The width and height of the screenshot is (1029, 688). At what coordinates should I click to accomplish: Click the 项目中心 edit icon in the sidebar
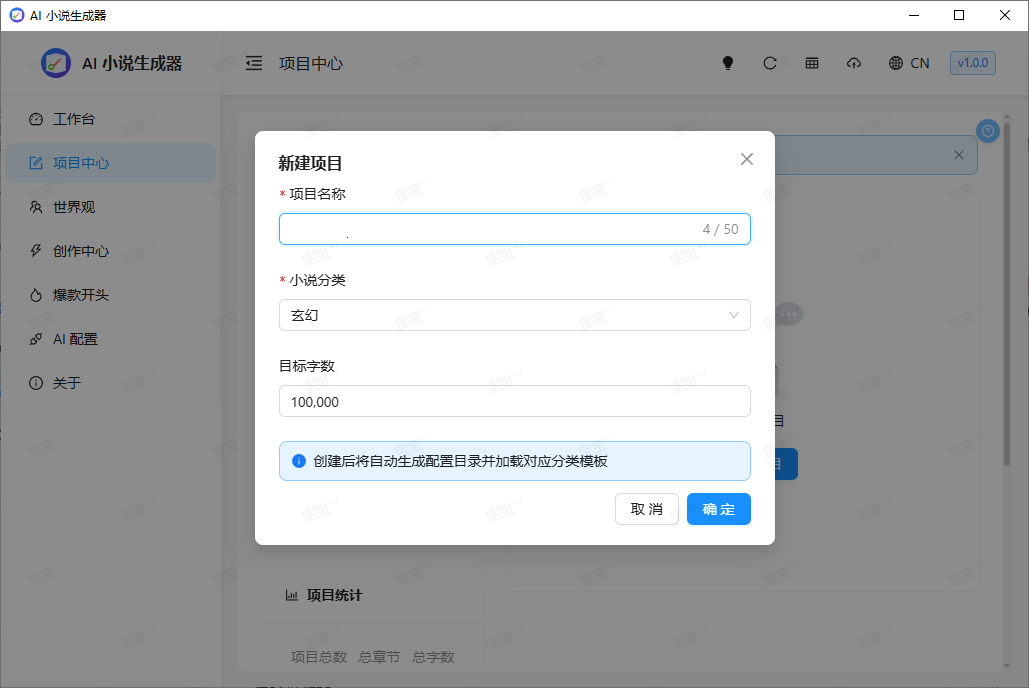click(36, 163)
